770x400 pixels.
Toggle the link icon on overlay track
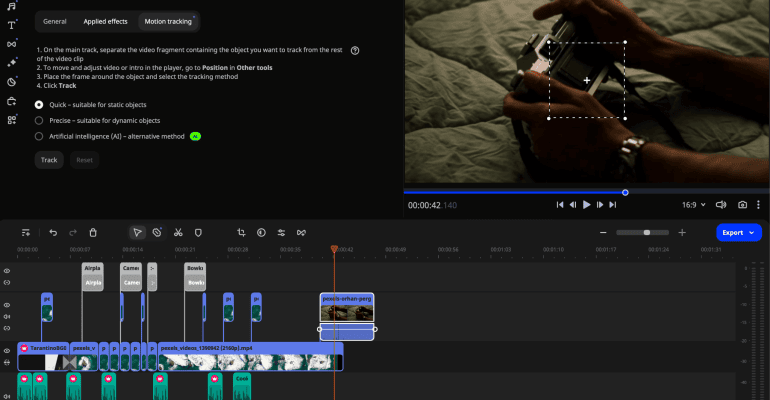(7, 328)
